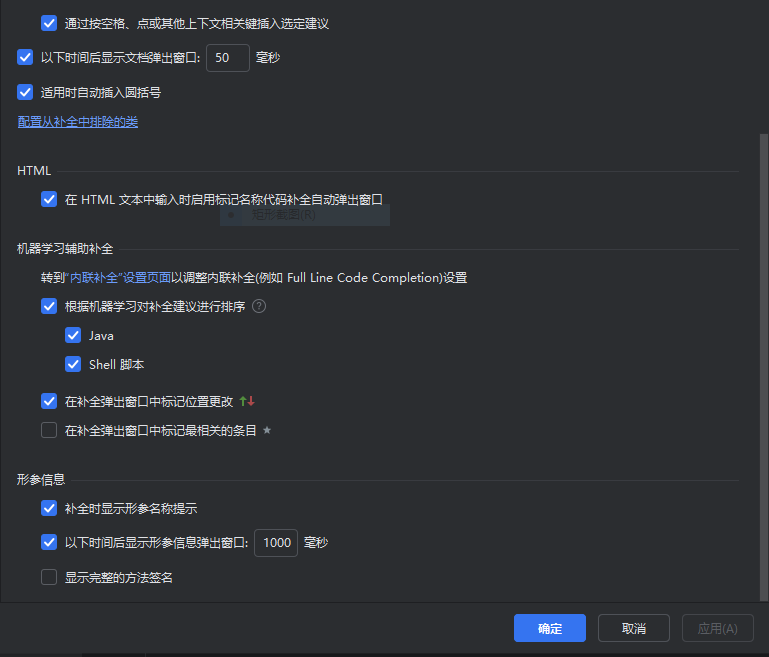Toggle 以下时间后显示形参信息弹出窗口 checkbox
The width and height of the screenshot is (769, 657).
pyautogui.click(x=49, y=542)
